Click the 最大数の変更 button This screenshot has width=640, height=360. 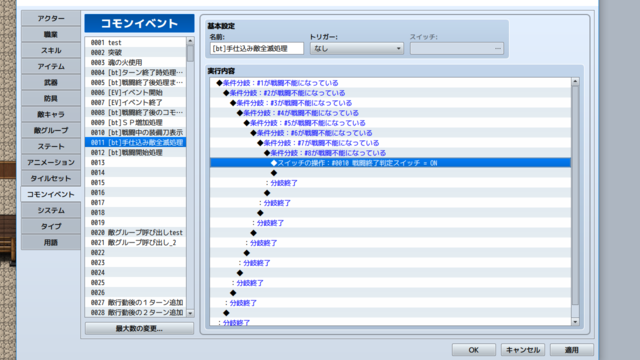click(139, 329)
